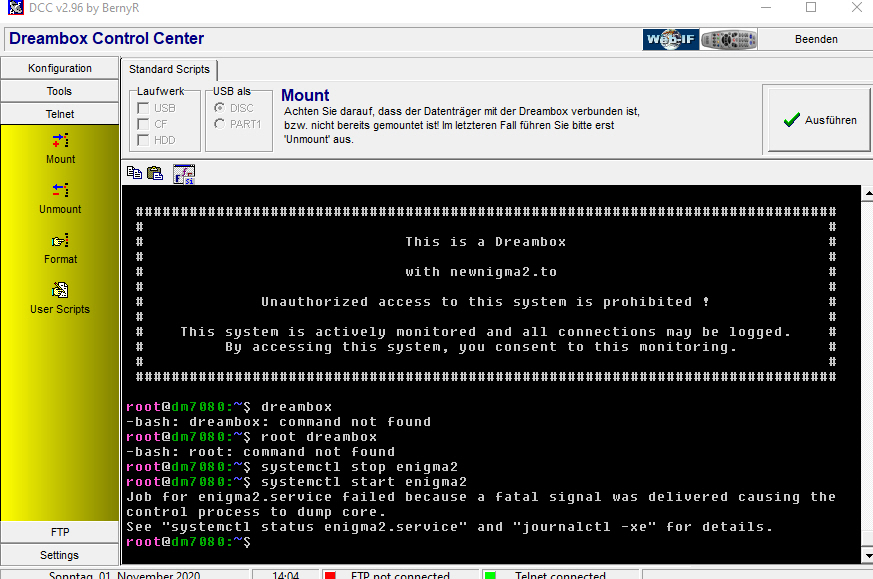
Task: Switch to the Telnet section
Action: click(60, 114)
